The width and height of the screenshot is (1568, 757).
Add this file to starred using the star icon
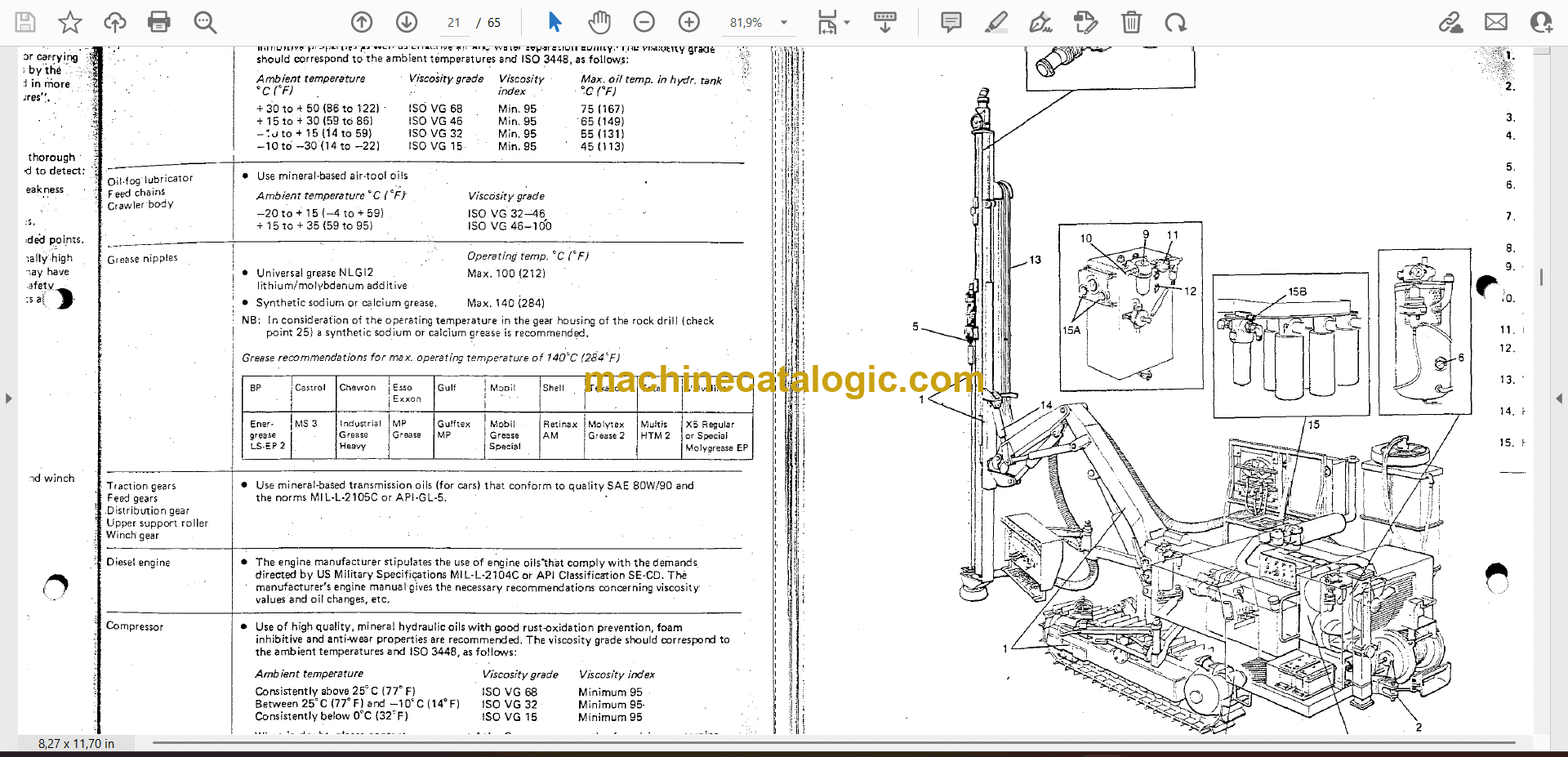point(70,22)
